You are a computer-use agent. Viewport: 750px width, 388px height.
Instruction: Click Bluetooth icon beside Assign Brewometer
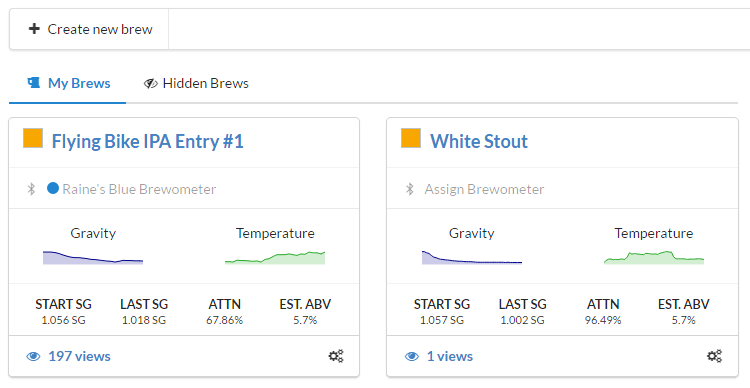pyautogui.click(x=410, y=189)
